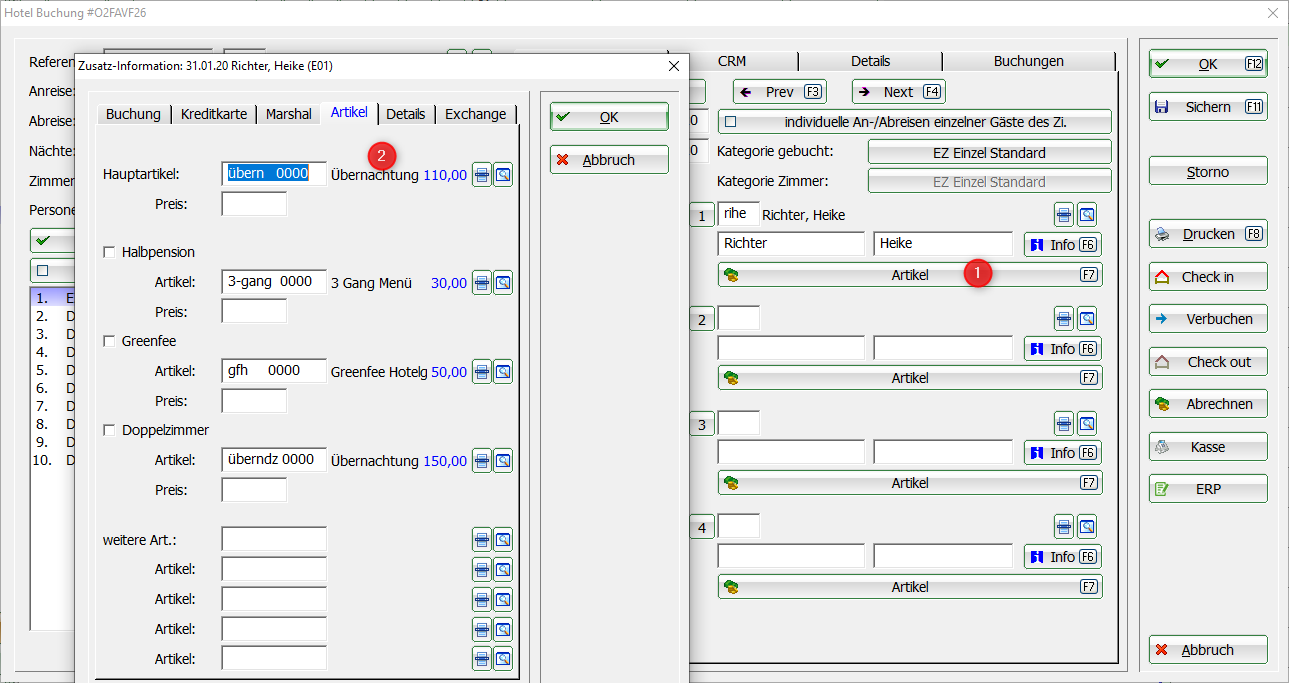The width and height of the screenshot is (1289, 683).
Task: Click the Kategorie gebucht EZ Einzel Standard button
Action: click(x=990, y=152)
